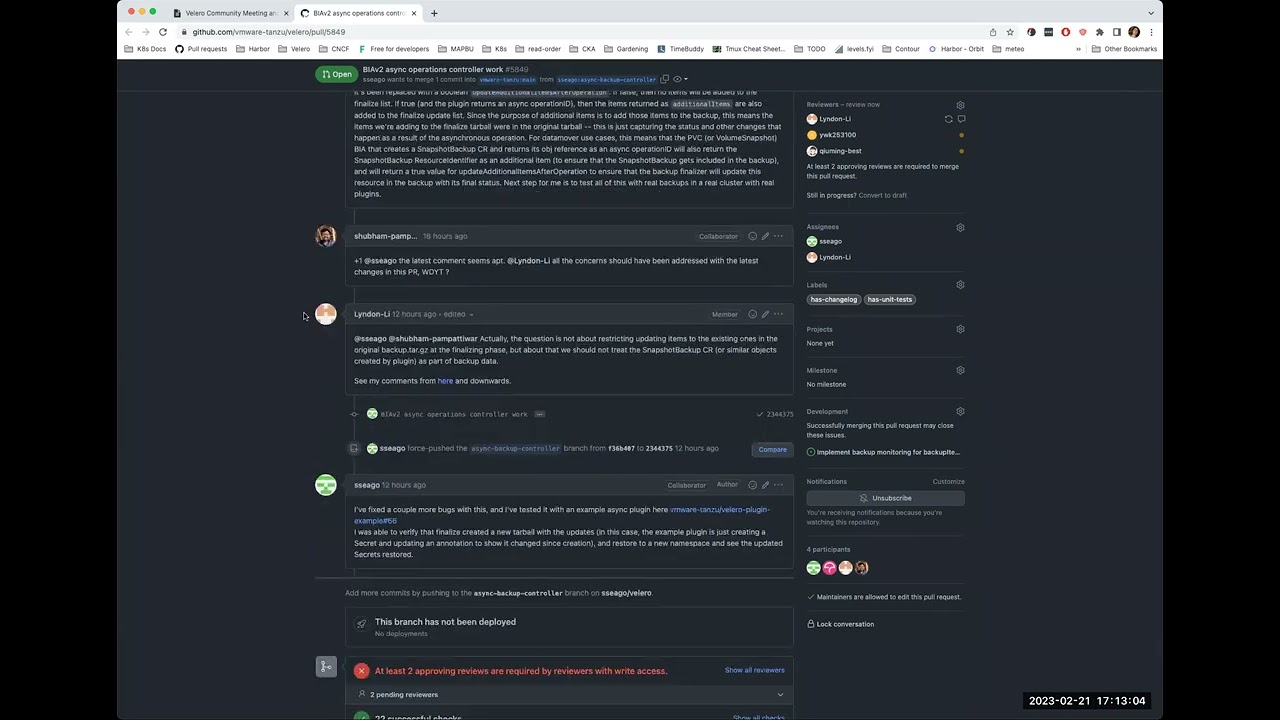Open the Milestone settings gear
1280x720 pixels.
[x=960, y=370]
